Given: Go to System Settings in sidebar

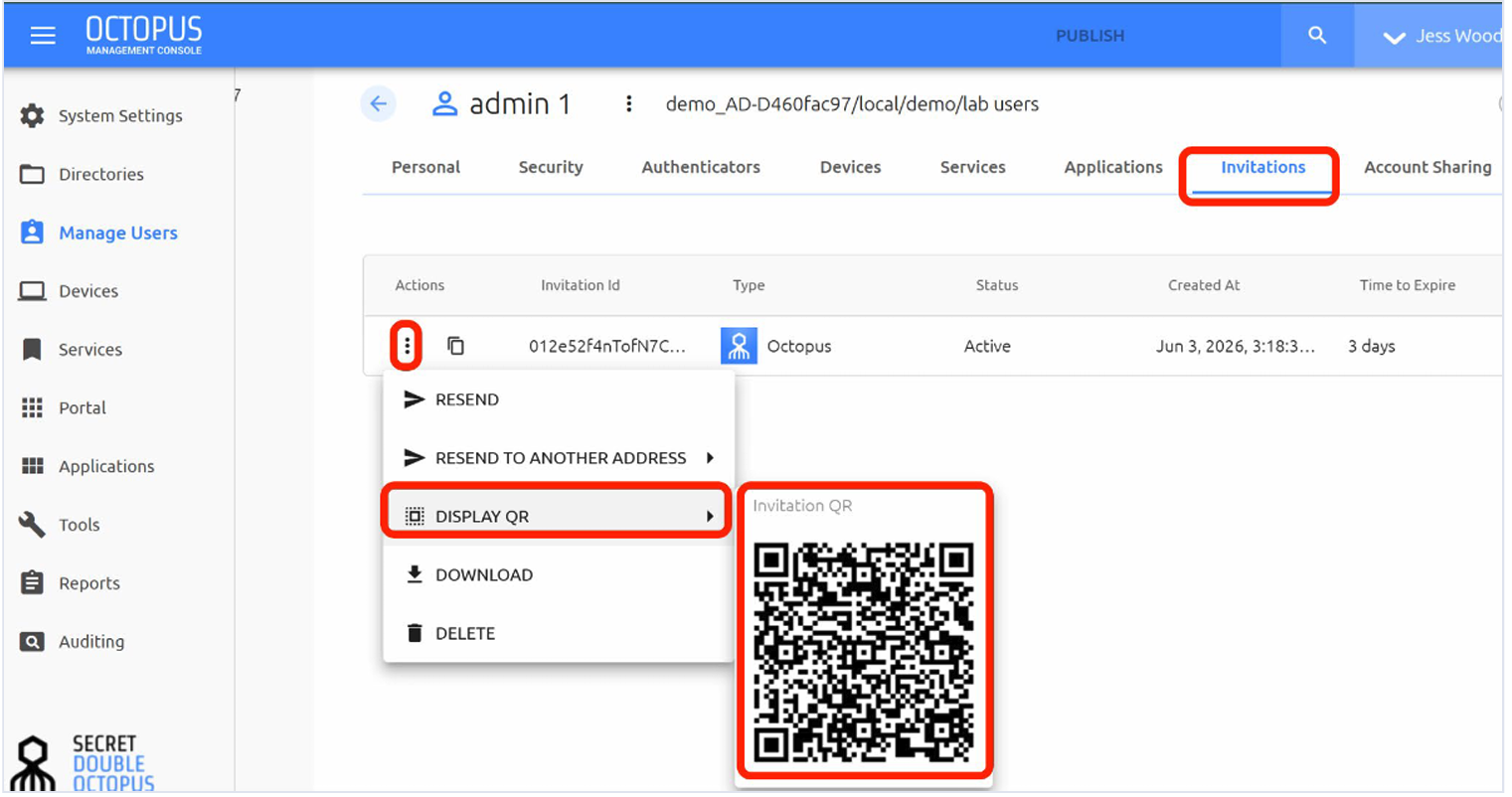Looking at the screenshot, I should [x=120, y=116].
